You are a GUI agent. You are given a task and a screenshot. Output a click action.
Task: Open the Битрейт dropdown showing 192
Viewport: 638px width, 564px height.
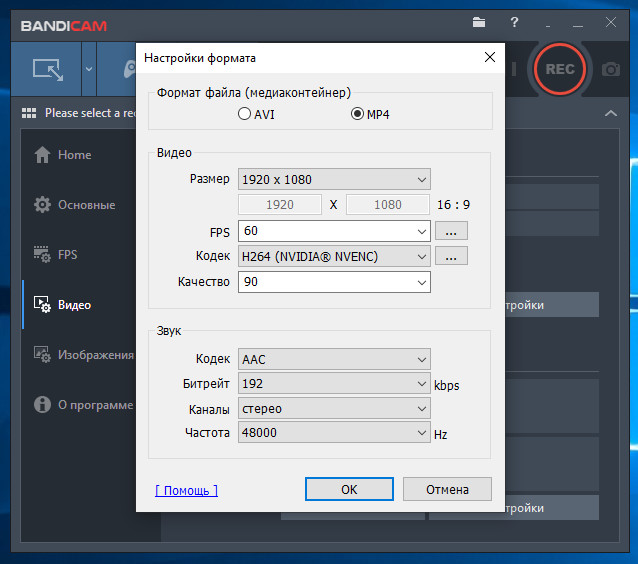tap(334, 384)
